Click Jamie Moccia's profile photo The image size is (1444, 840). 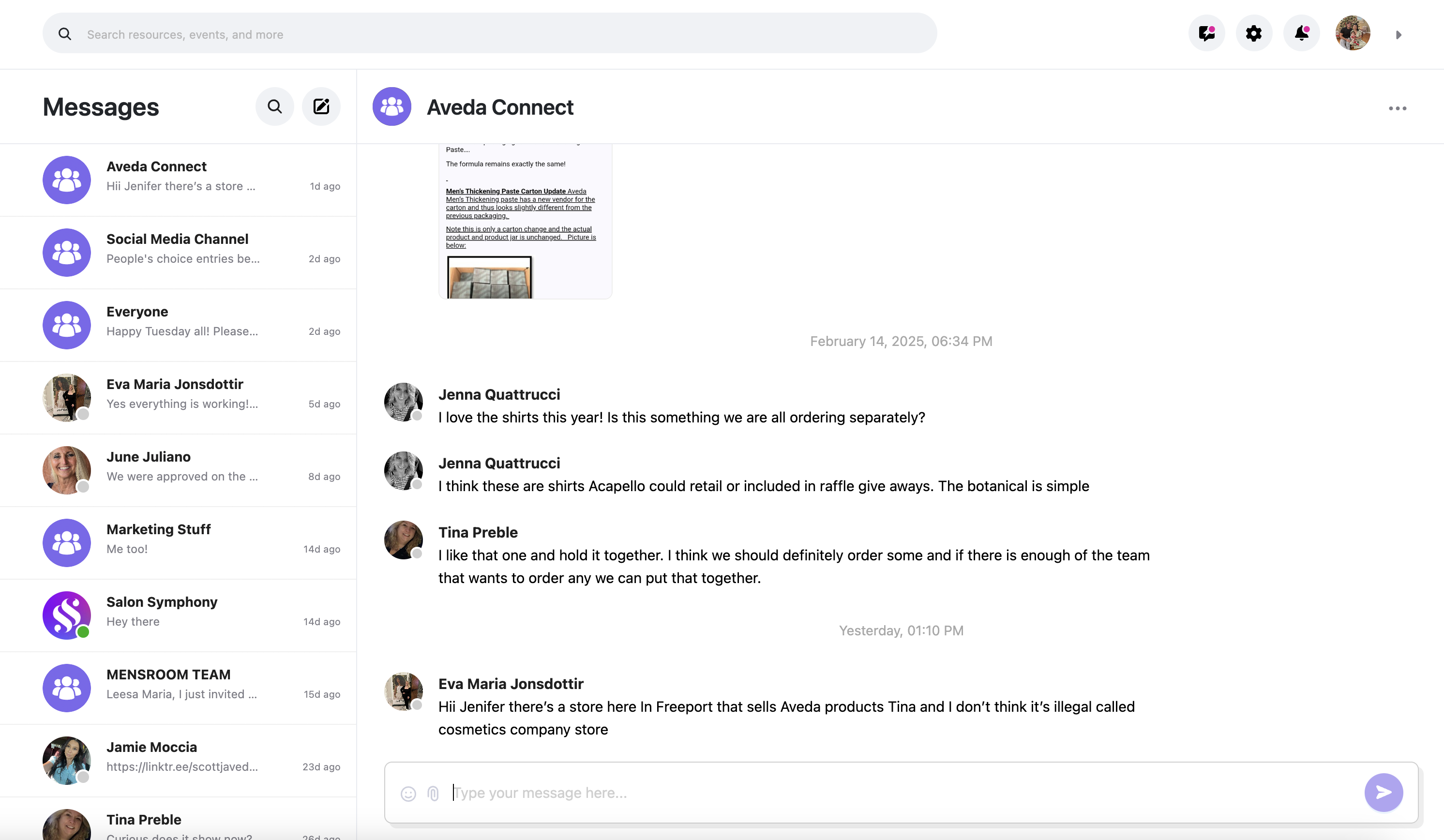click(66, 761)
